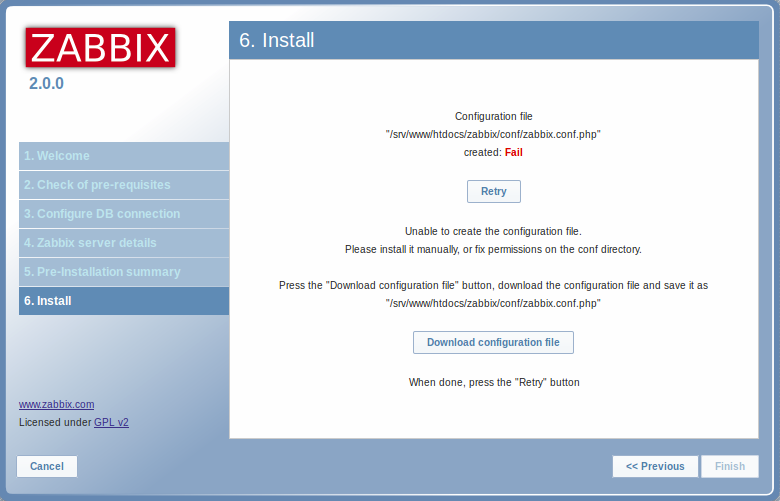Viewport: 780px width, 501px height.
Task: Go back with the << Previous button
Action: [655, 466]
